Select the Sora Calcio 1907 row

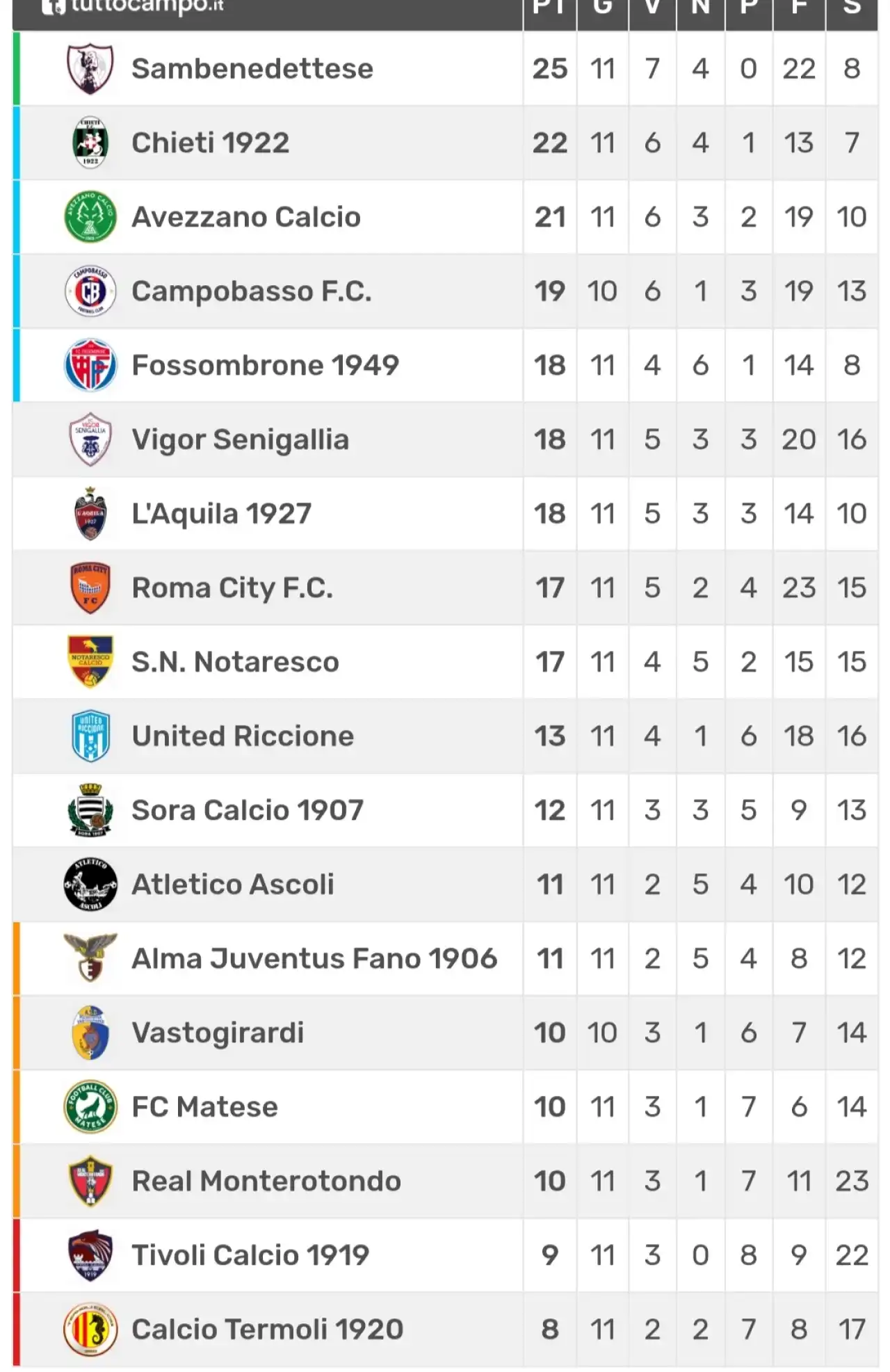pos(445,810)
